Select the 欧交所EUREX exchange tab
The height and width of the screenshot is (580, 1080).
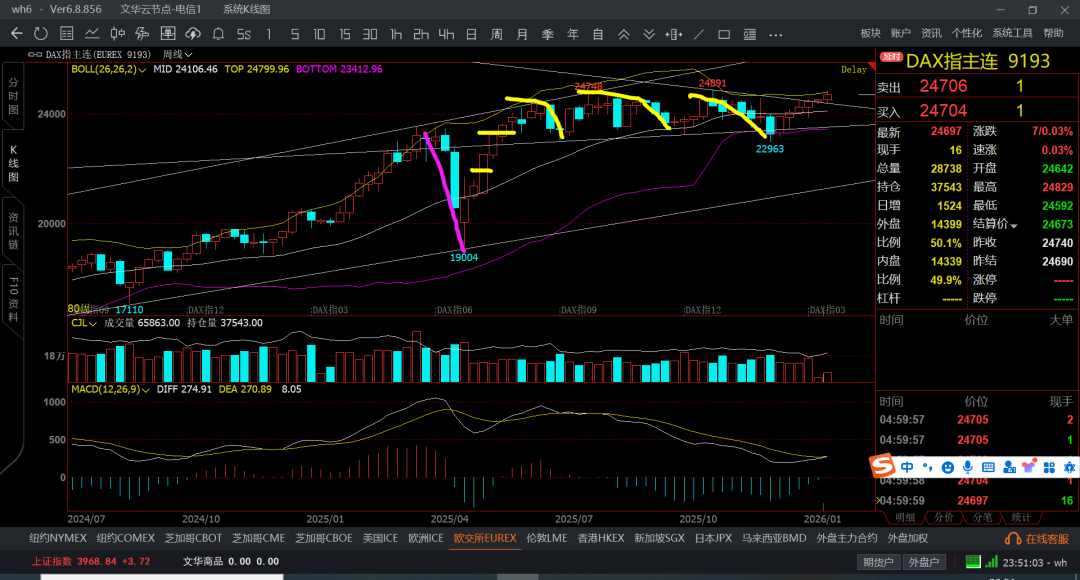tap(484, 538)
